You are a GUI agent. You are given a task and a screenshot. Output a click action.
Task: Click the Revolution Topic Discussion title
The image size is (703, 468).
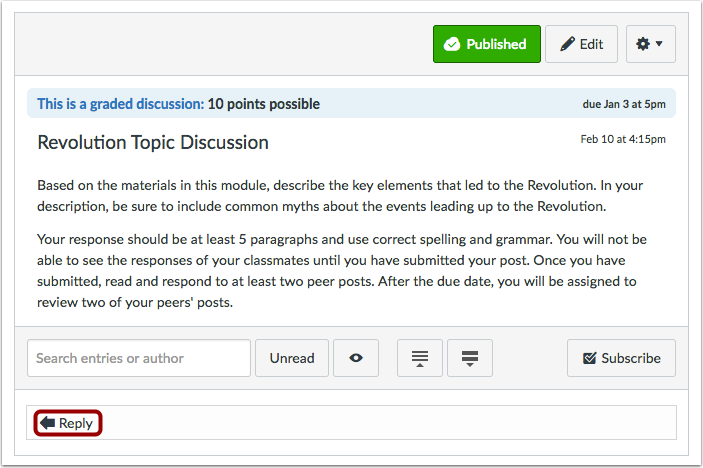[153, 142]
